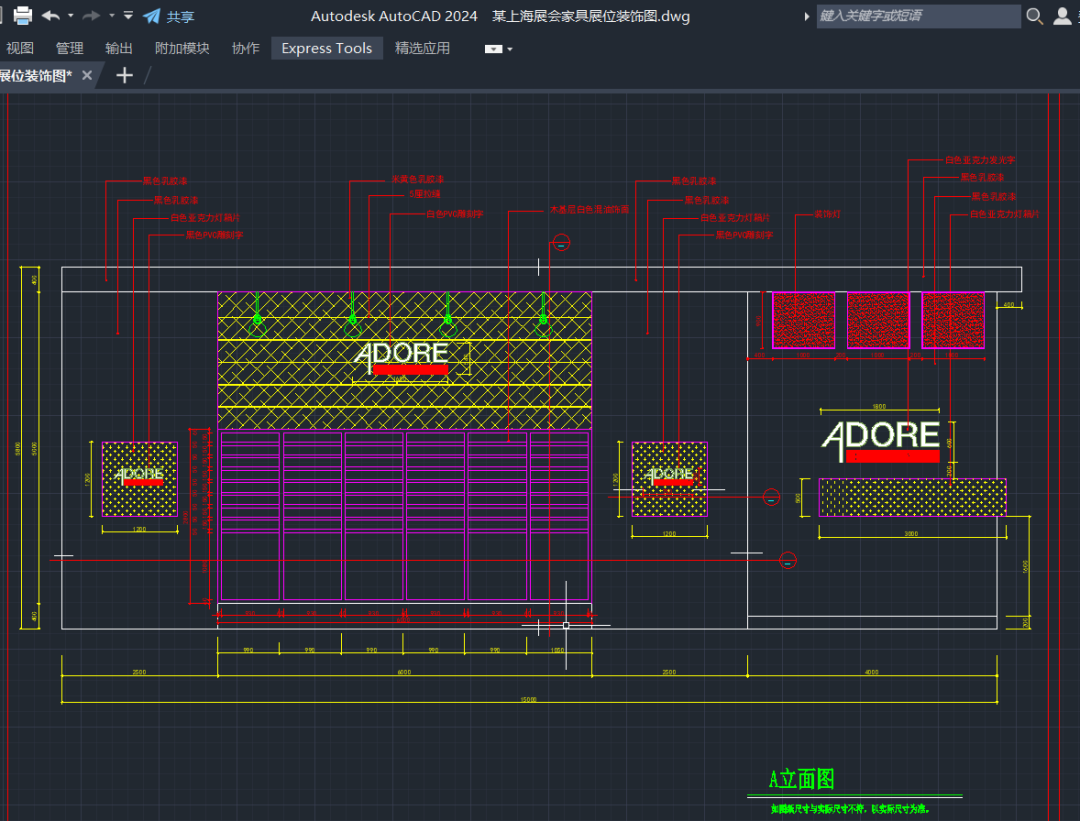
Task: Open Customize Quick Access Toolbar dropdown
Action: pyautogui.click(x=128, y=15)
